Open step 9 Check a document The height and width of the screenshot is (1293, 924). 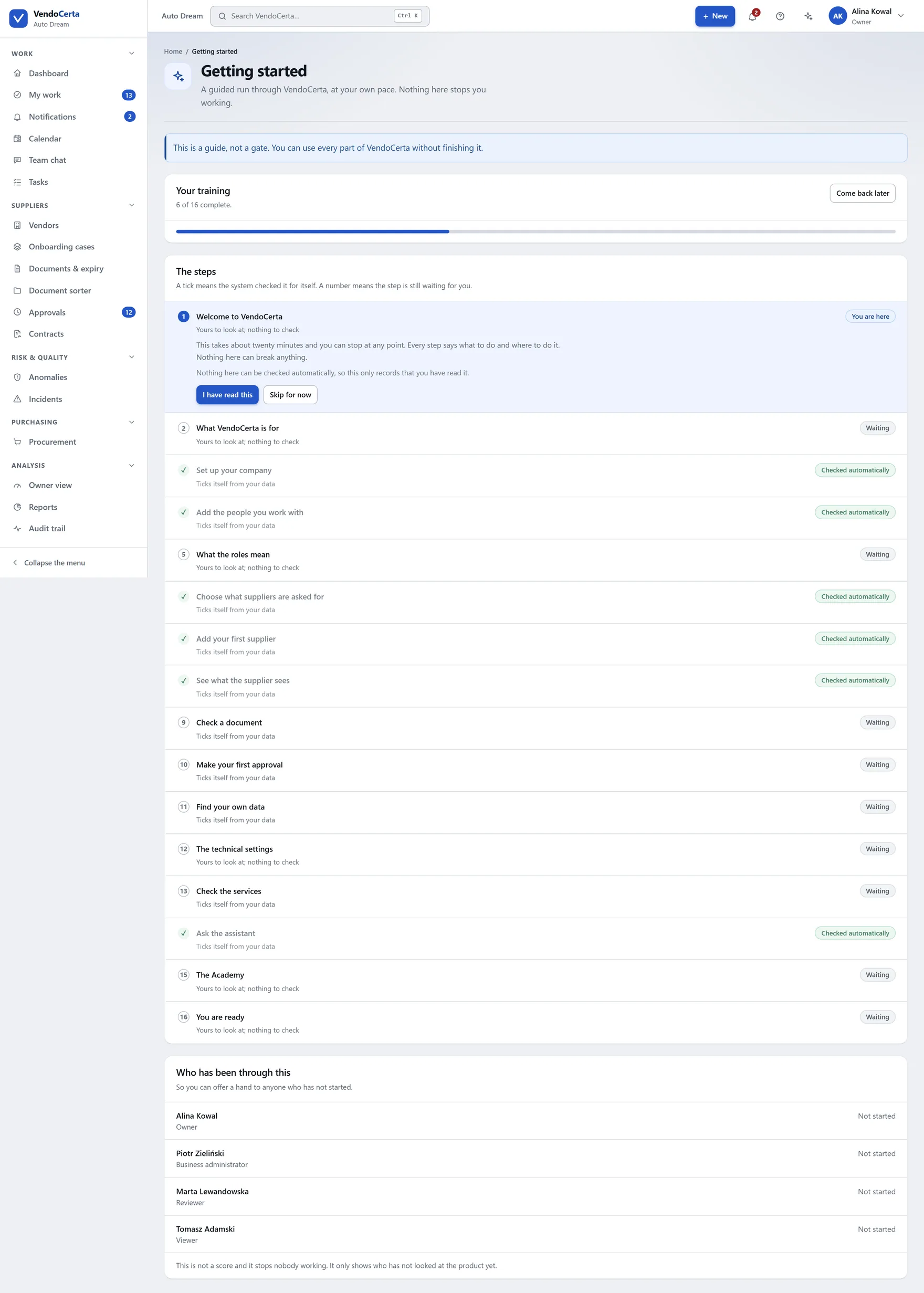tap(535, 729)
